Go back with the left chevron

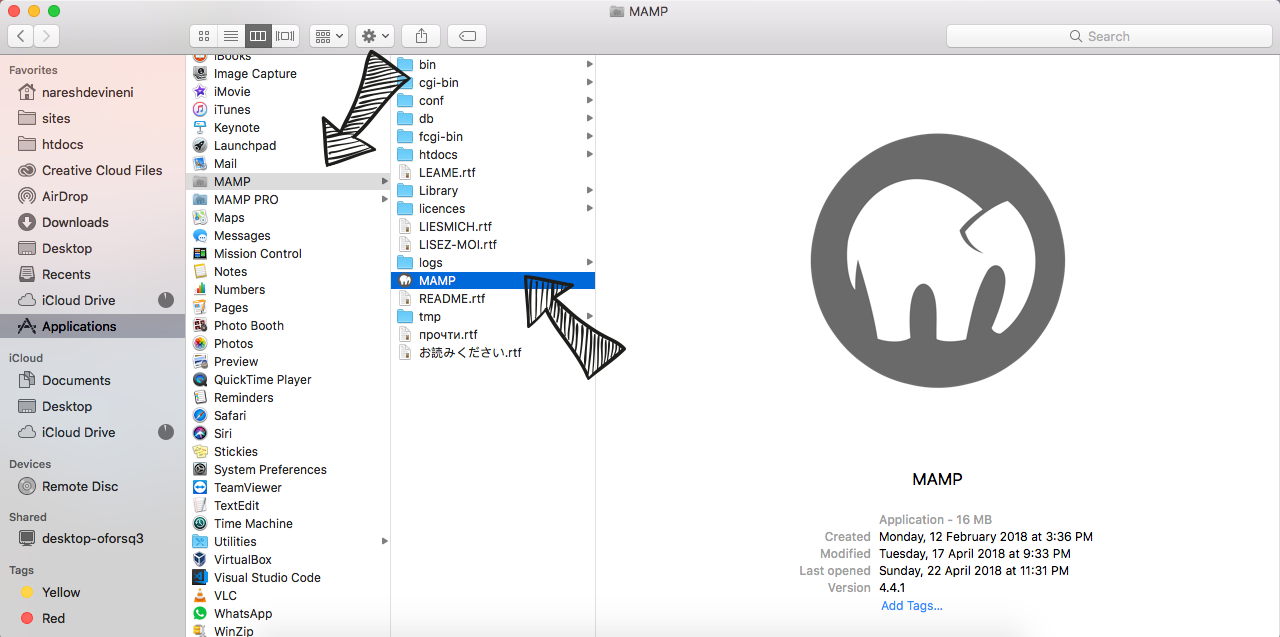point(20,36)
